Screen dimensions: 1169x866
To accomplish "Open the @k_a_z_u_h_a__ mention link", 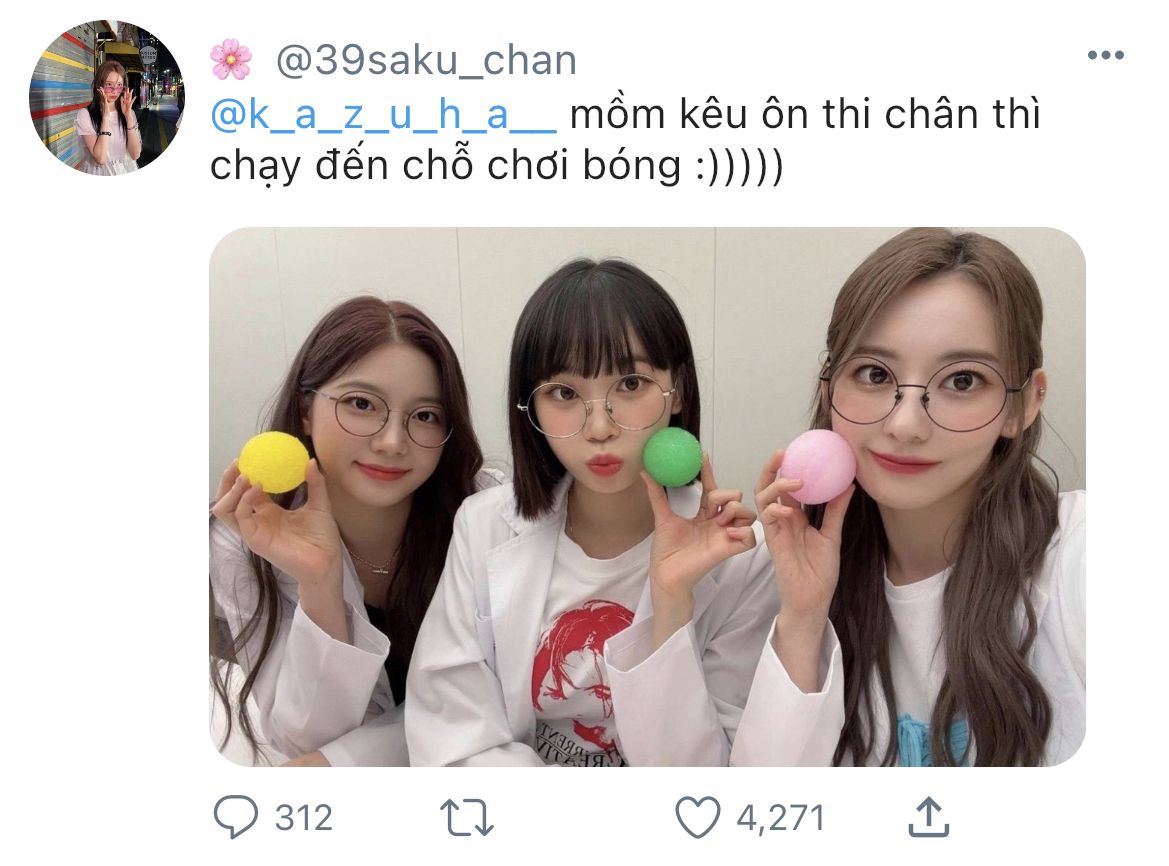I will coord(383,115).
